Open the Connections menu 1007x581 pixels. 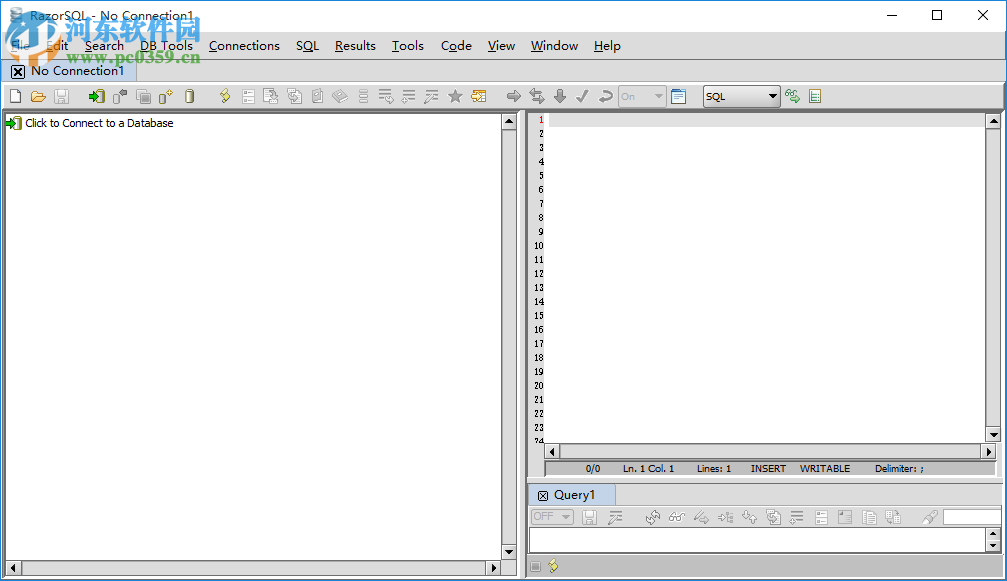tap(244, 46)
